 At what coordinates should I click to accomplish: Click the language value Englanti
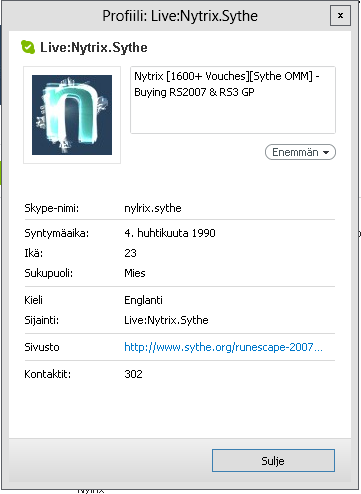143,300
